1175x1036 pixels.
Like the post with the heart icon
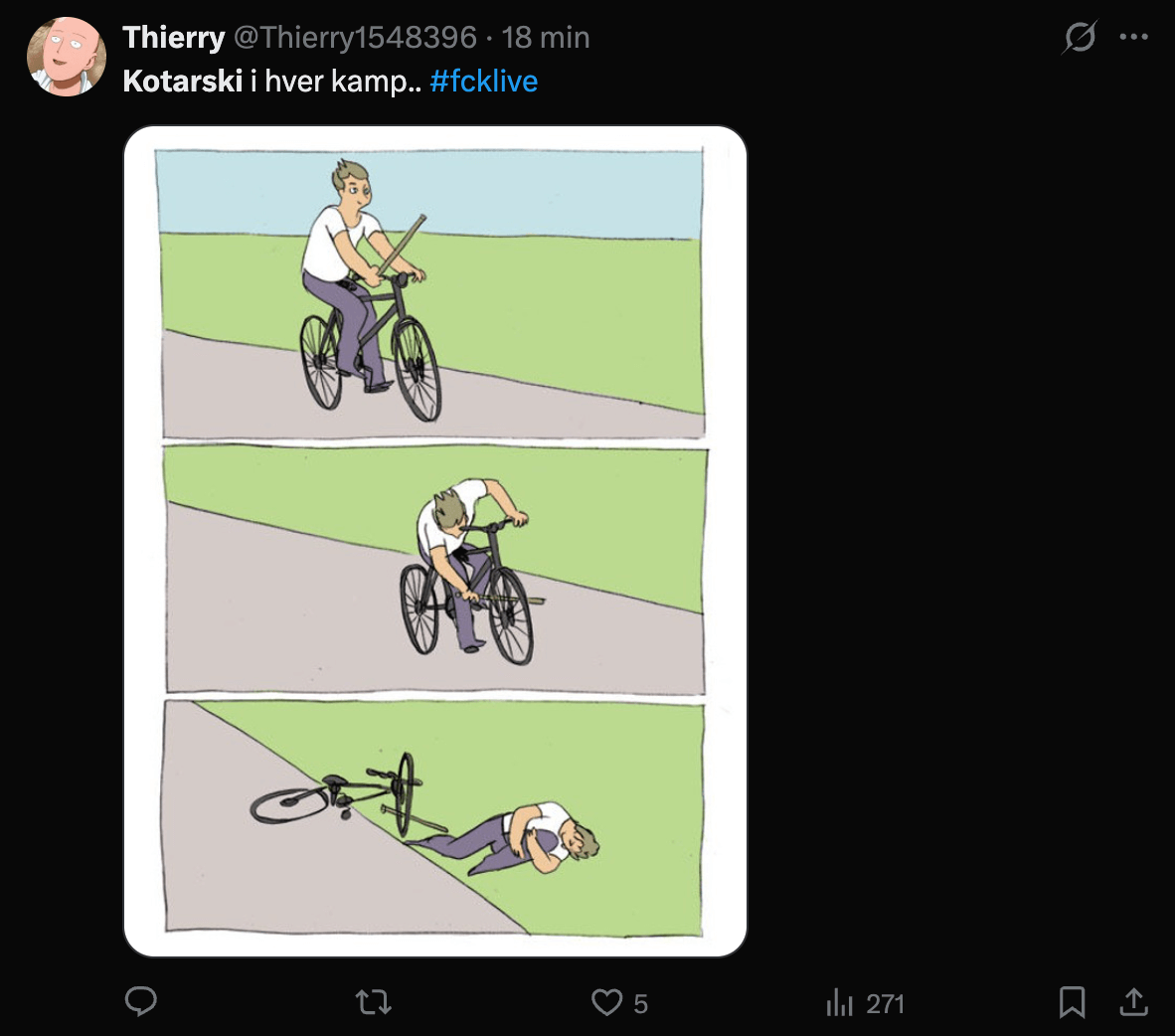(606, 1002)
